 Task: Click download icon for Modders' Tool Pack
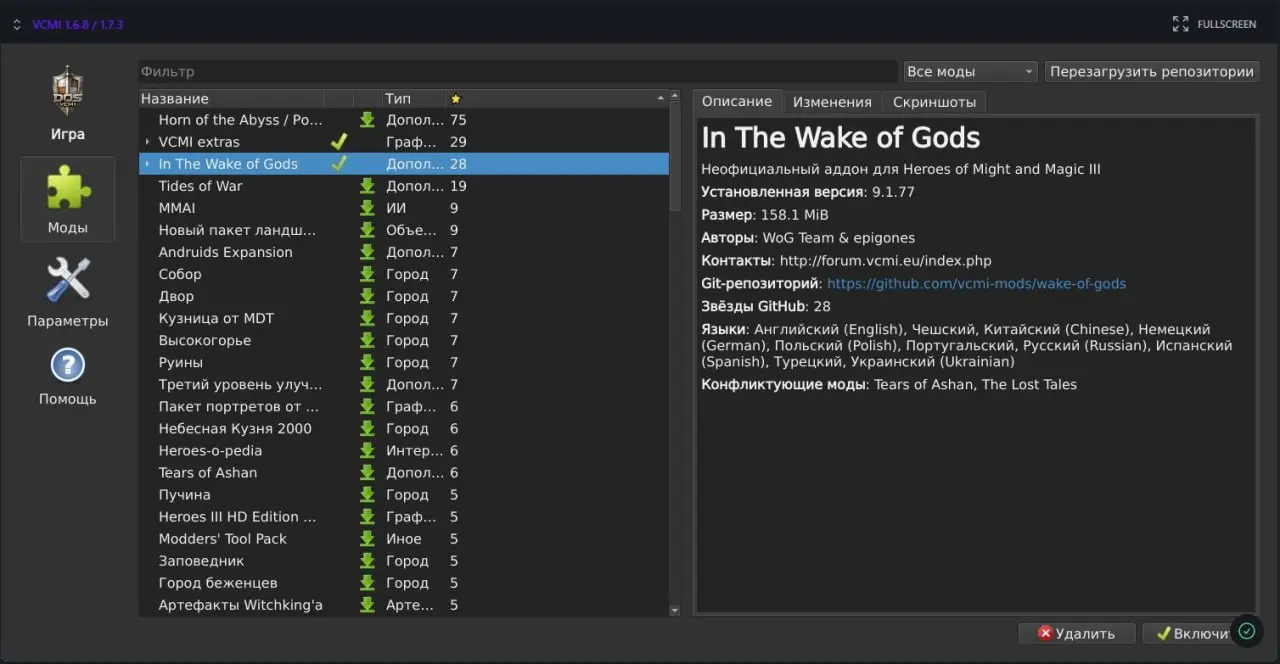pos(367,538)
